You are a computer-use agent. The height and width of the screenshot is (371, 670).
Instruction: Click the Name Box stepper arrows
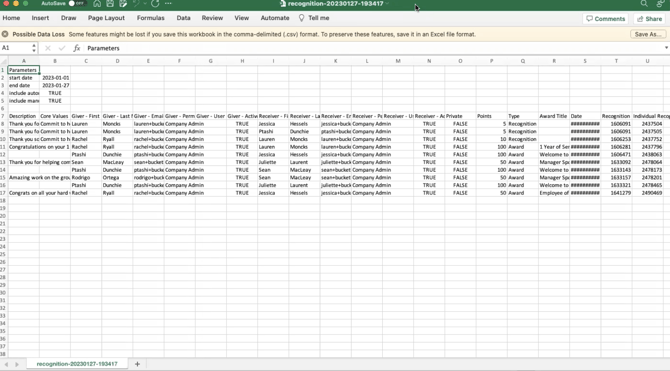tap(34, 48)
